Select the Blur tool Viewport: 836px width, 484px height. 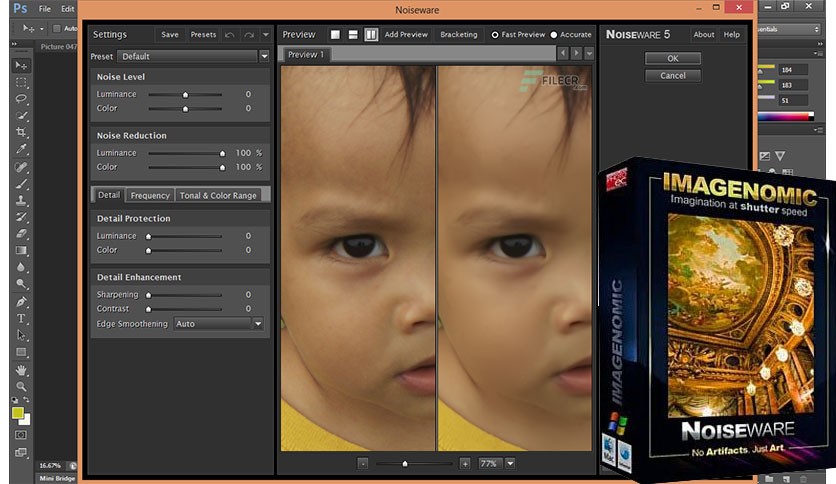(x=21, y=267)
